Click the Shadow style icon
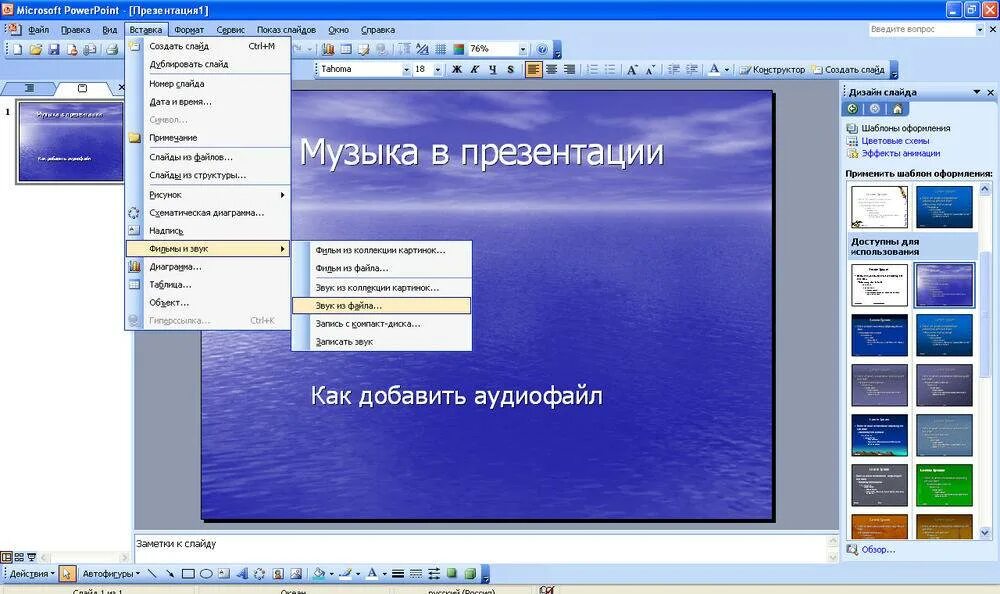1000x594 pixels. (452, 574)
